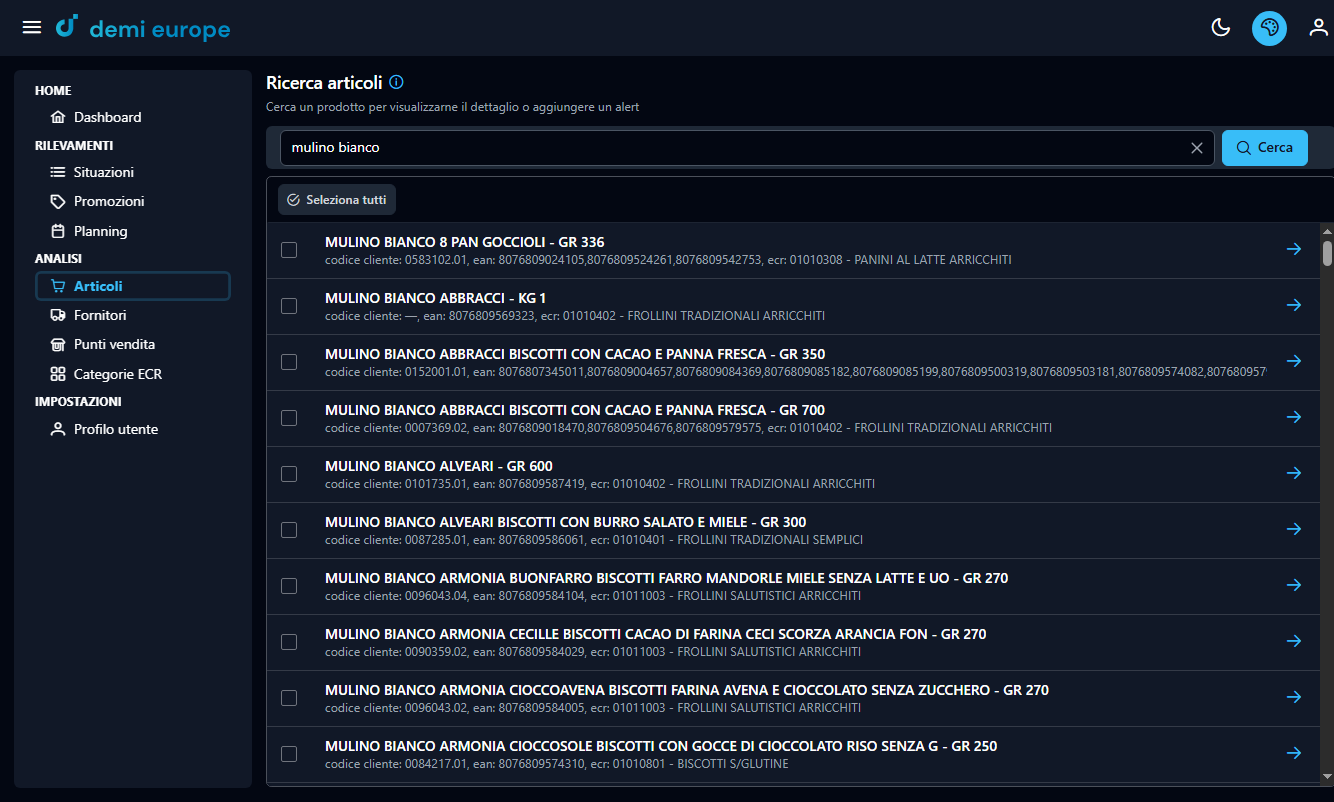Click MULINO BIANCO ARMONIA CECILLE item title
Viewport: 1334px width, 802px height.
[x=656, y=634]
